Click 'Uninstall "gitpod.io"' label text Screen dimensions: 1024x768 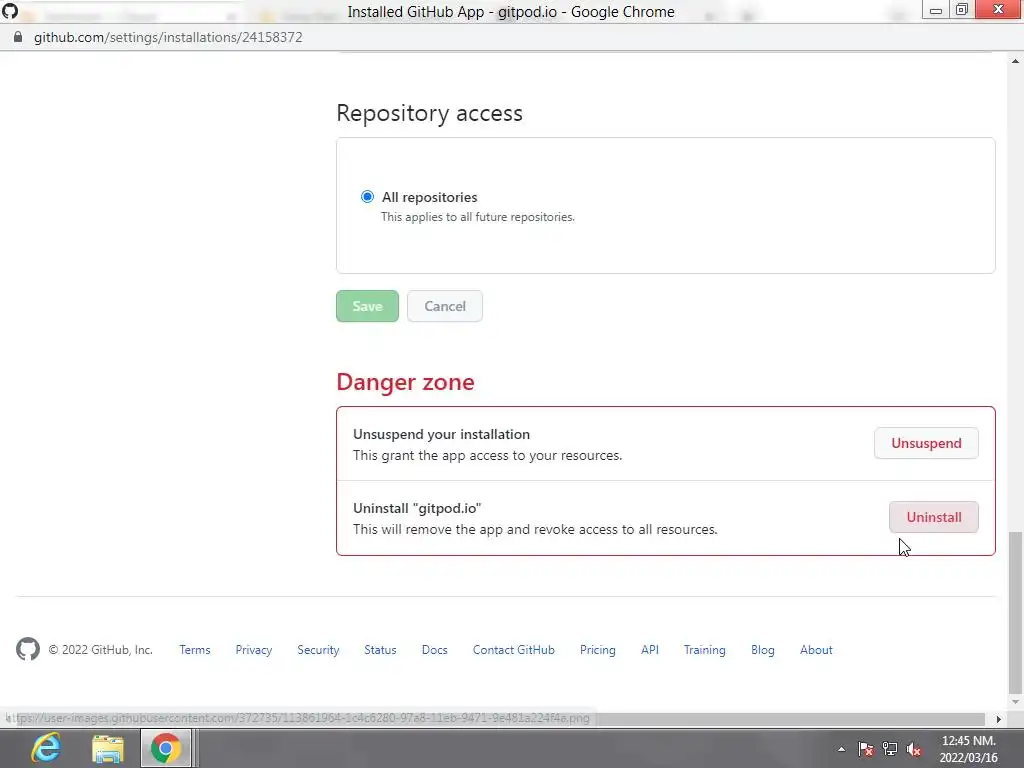click(417, 508)
